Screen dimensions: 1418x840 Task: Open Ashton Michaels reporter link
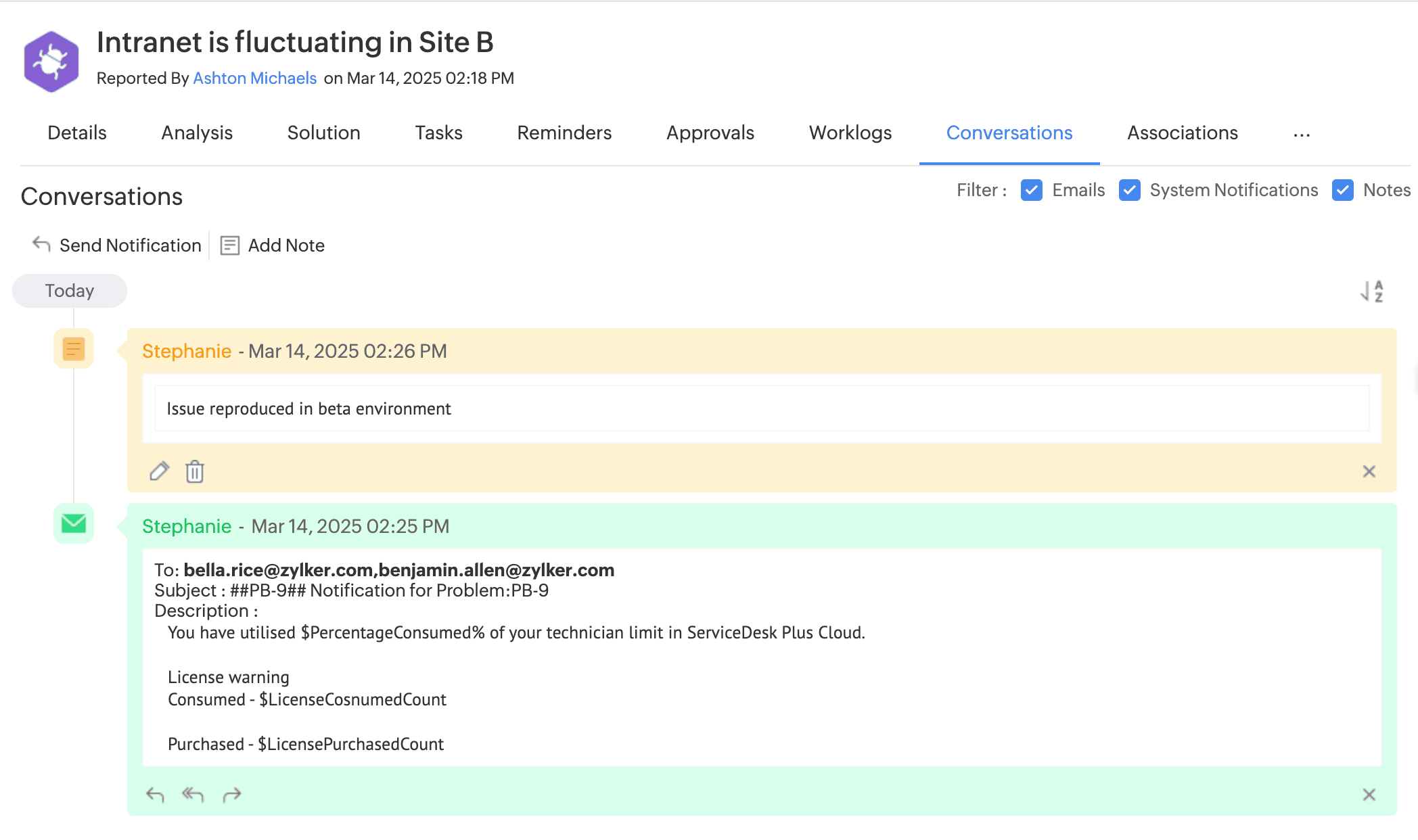pos(254,78)
